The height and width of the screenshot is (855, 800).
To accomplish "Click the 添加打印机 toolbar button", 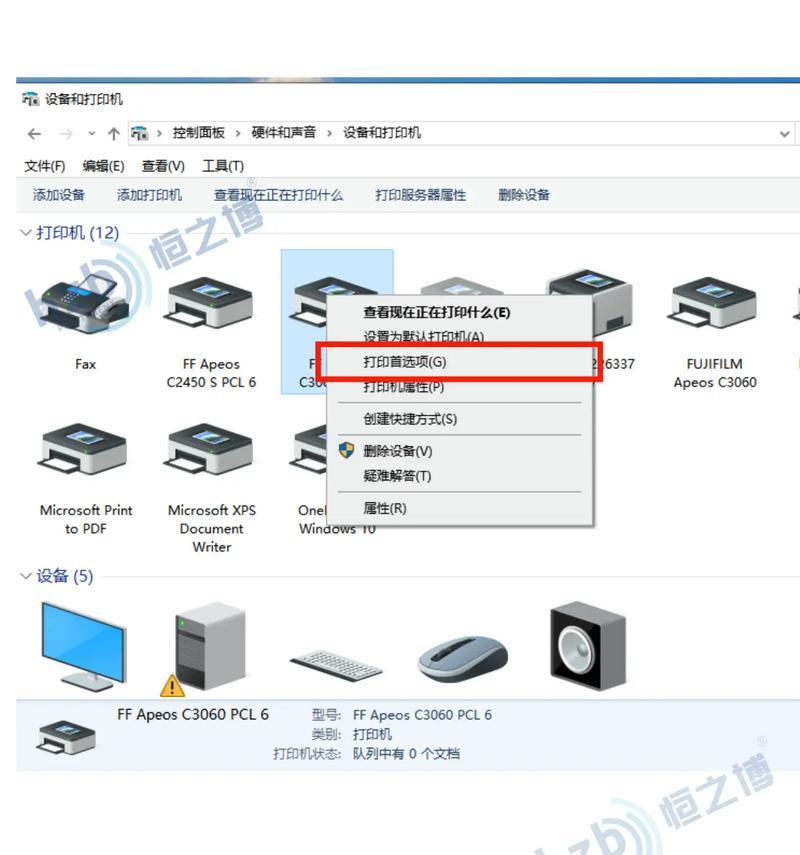I will click(149, 195).
